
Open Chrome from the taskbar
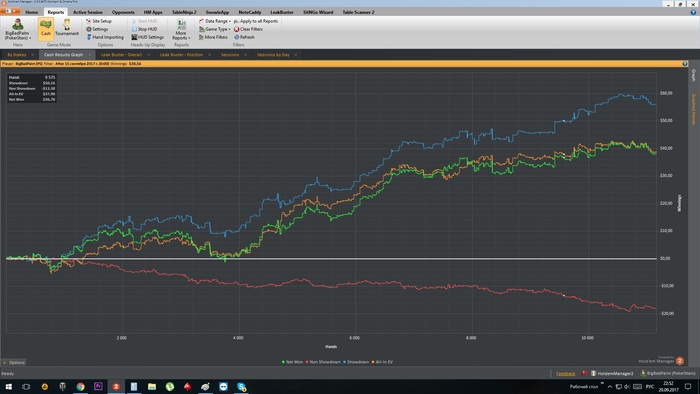[80, 386]
